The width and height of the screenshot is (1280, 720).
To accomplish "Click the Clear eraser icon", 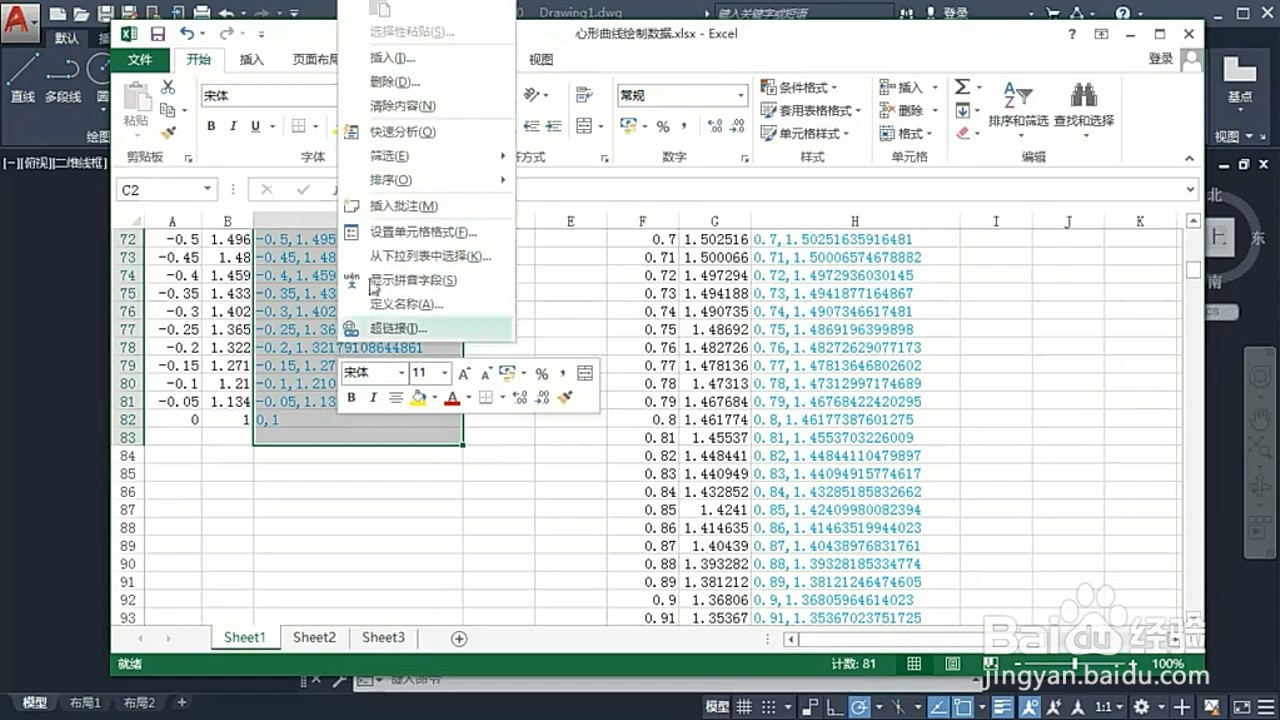I will 962,133.
